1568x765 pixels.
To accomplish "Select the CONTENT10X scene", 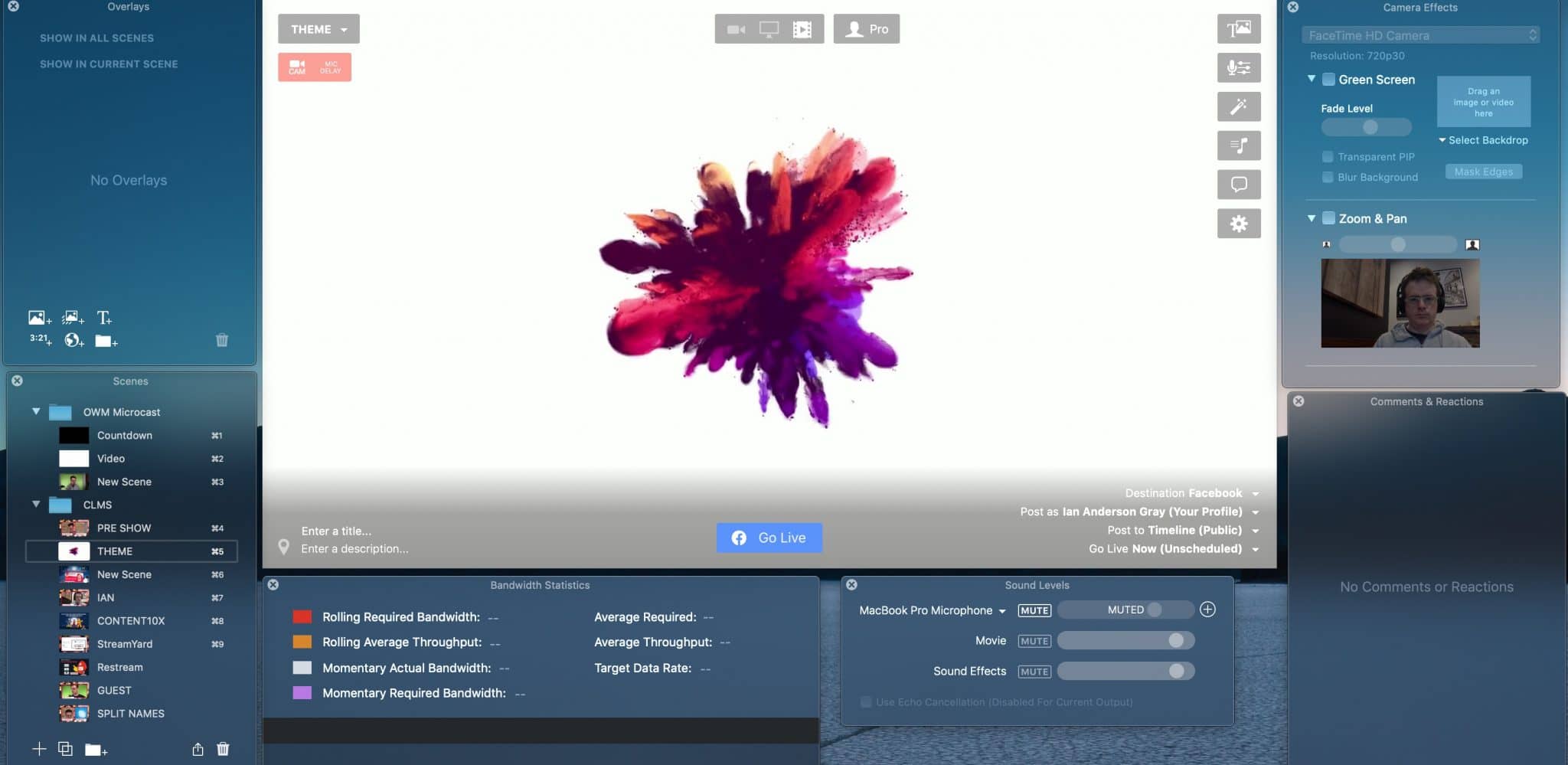I will (131, 620).
